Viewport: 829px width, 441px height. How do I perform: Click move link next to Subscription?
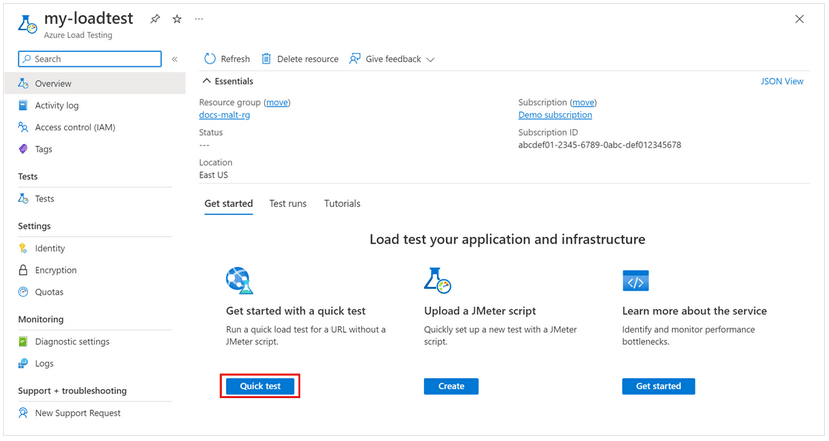click(x=583, y=103)
